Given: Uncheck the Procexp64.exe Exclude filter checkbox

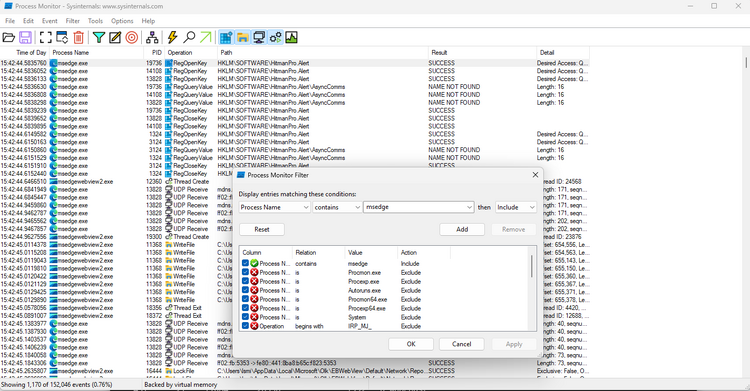Looking at the screenshot, I should 245,308.
